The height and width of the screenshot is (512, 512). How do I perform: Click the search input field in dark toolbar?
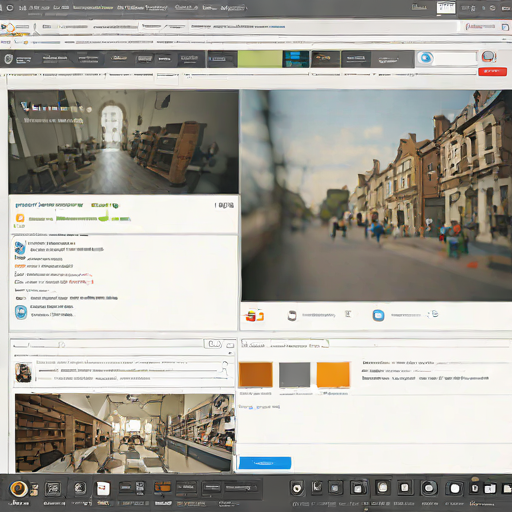coord(456,58)
